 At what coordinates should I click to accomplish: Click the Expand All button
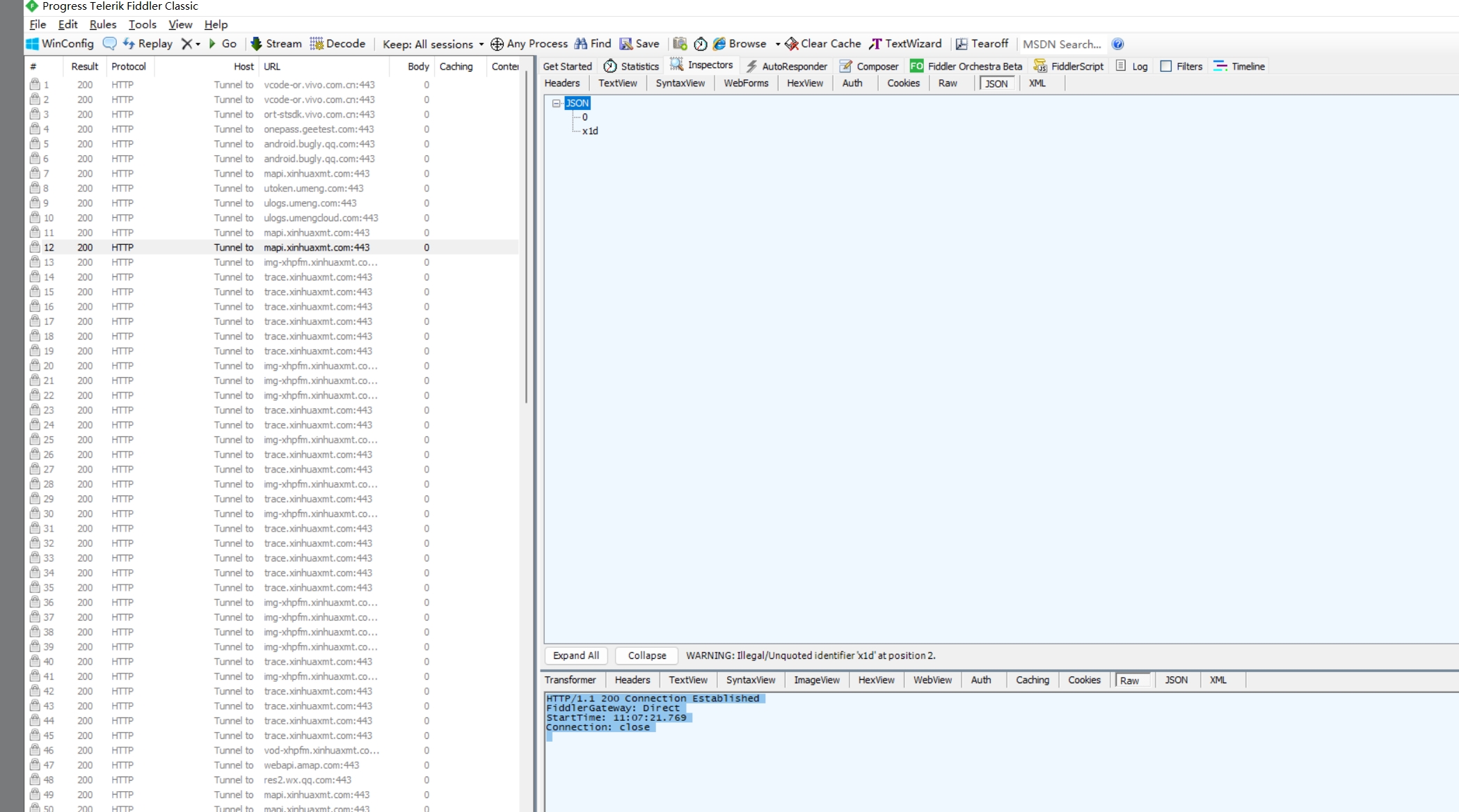[576, 655]
